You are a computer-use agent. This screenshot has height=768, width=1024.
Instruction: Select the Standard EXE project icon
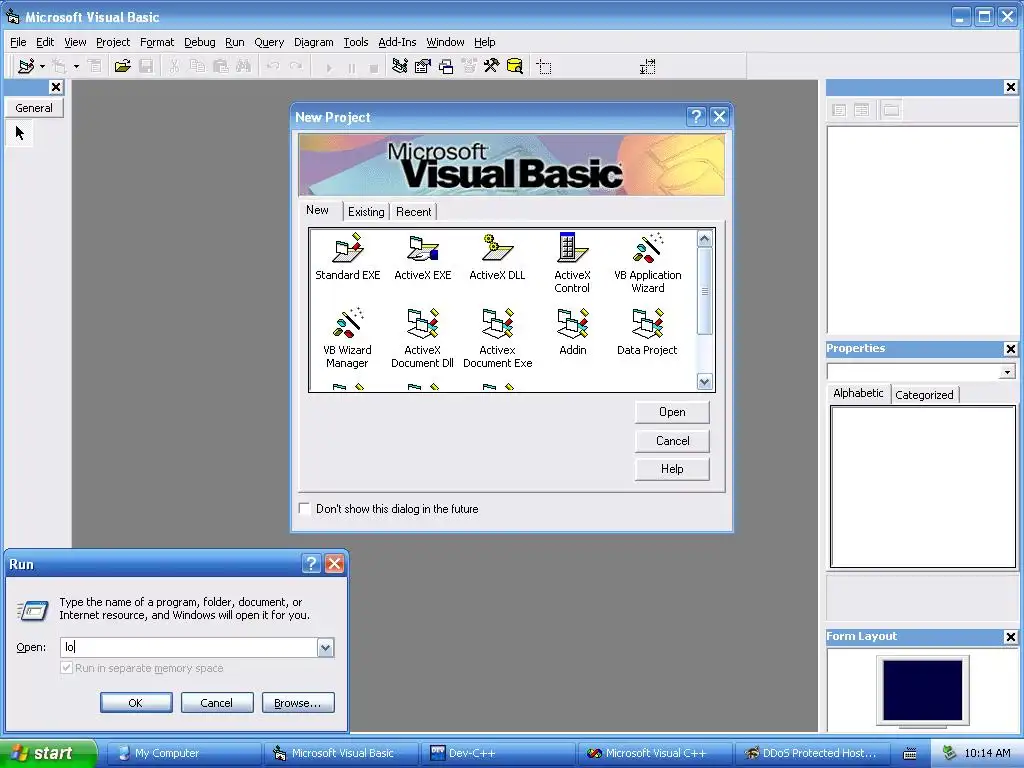(x=347, y=257)
